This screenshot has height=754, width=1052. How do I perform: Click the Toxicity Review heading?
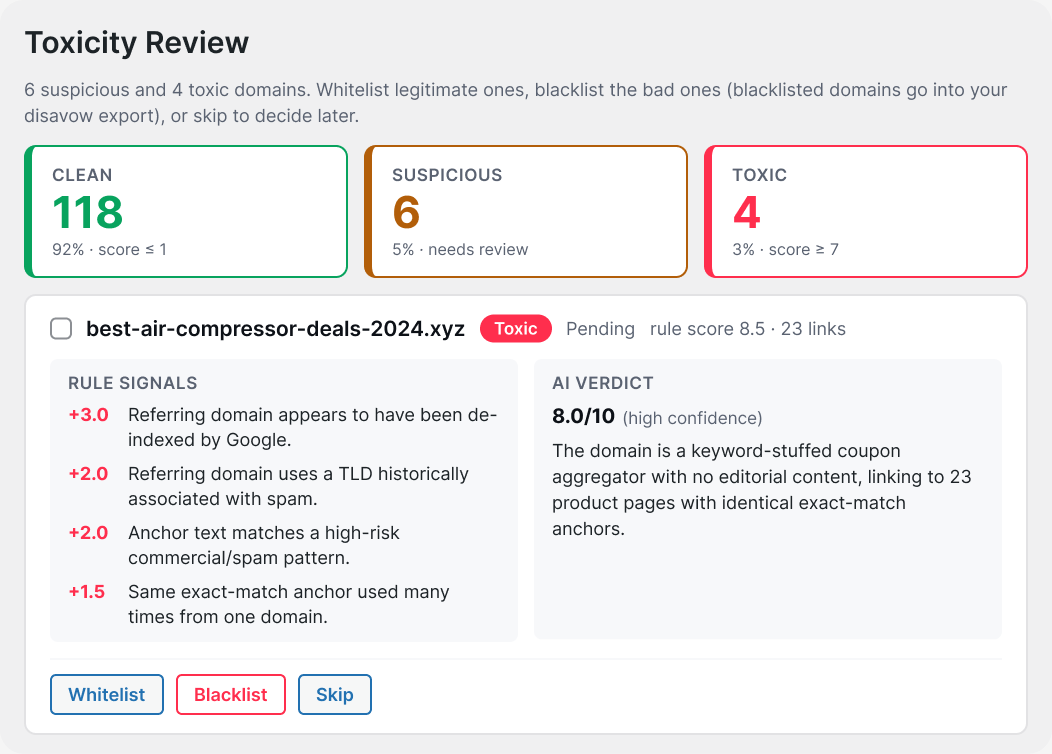pos(137,43)
